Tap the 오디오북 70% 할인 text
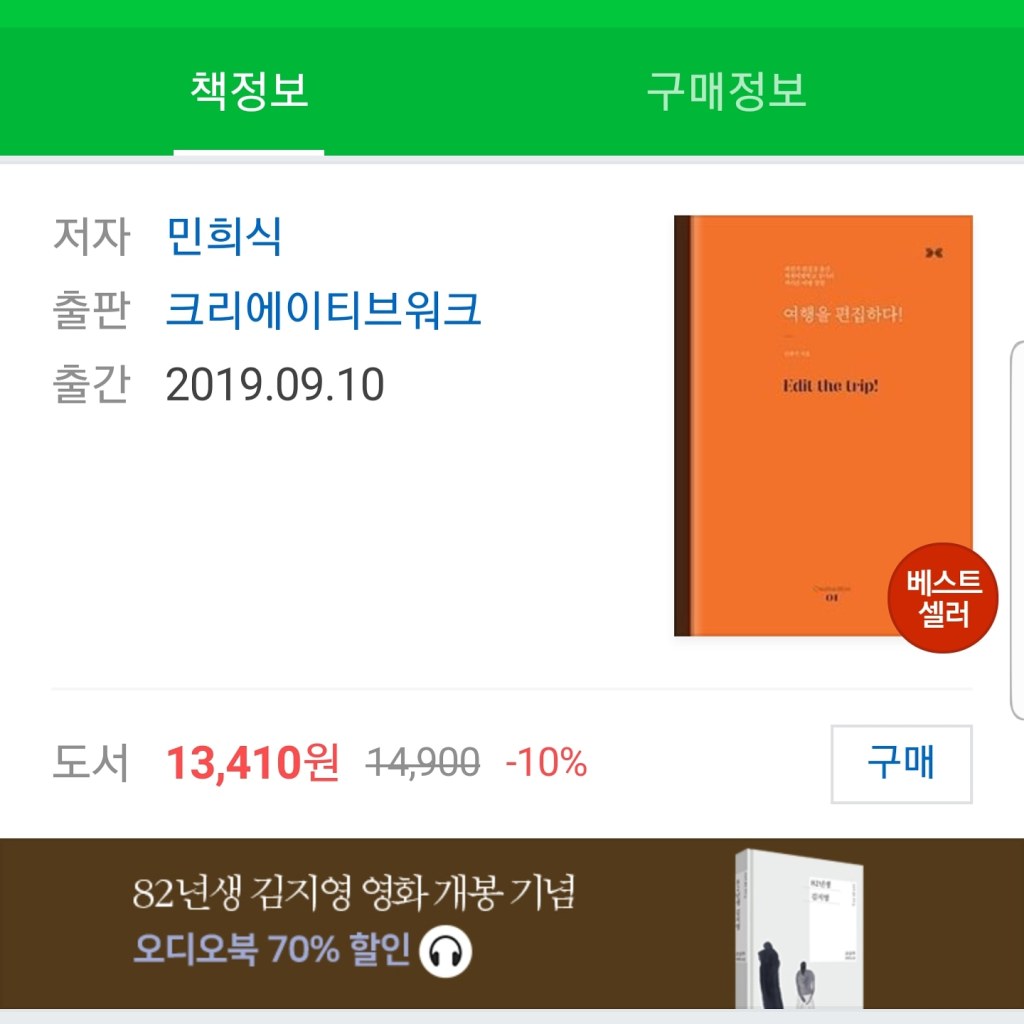Image resolution: width=1024 pixels, height=1024 pixels. coord(272,950)
